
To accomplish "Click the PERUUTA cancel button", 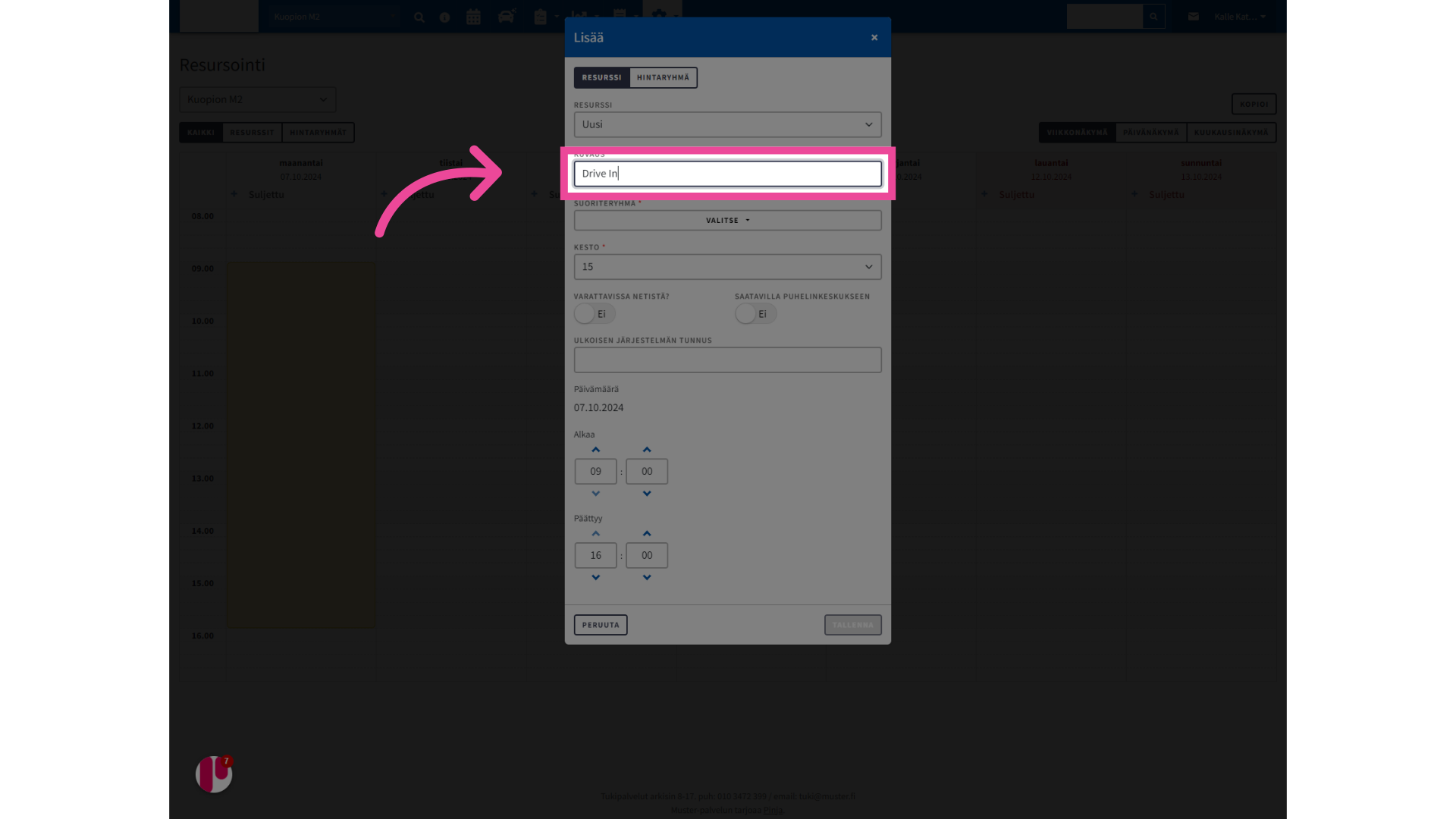I will [x=600, y=624].
